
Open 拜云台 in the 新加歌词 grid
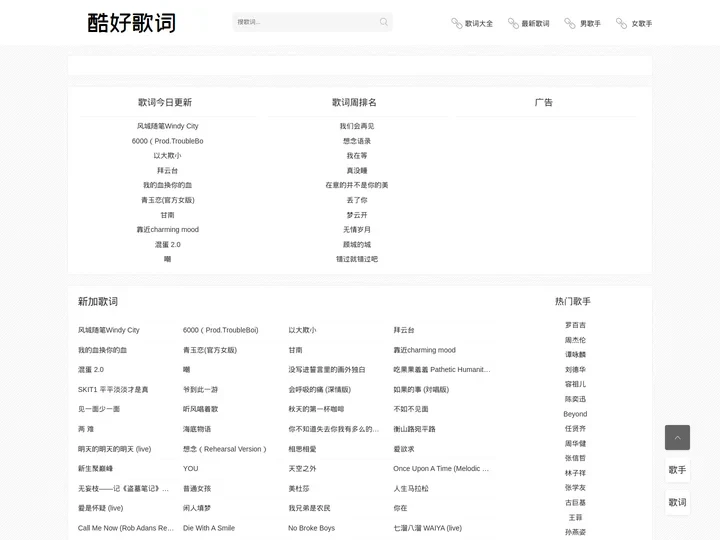pos(404,330)
